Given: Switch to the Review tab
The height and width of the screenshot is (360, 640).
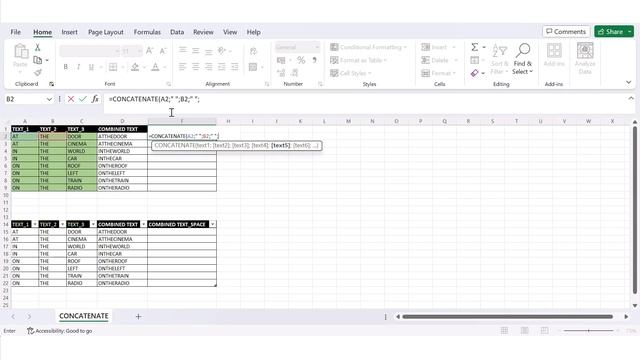Looking at the screenshot, I should point(203,32).
